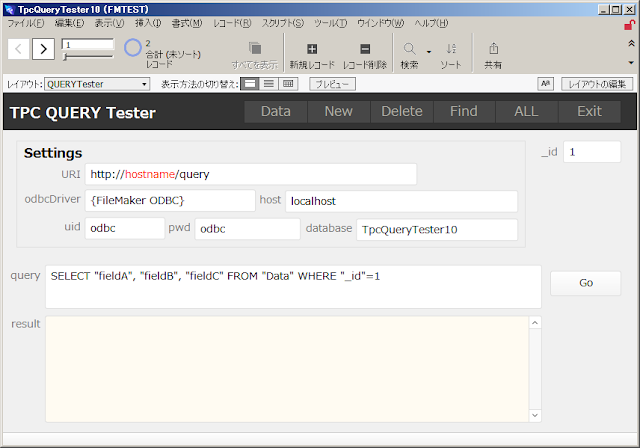640x448 pixels.
Task: Click result scrollbar up arrow
Action: tap(535, 323)
